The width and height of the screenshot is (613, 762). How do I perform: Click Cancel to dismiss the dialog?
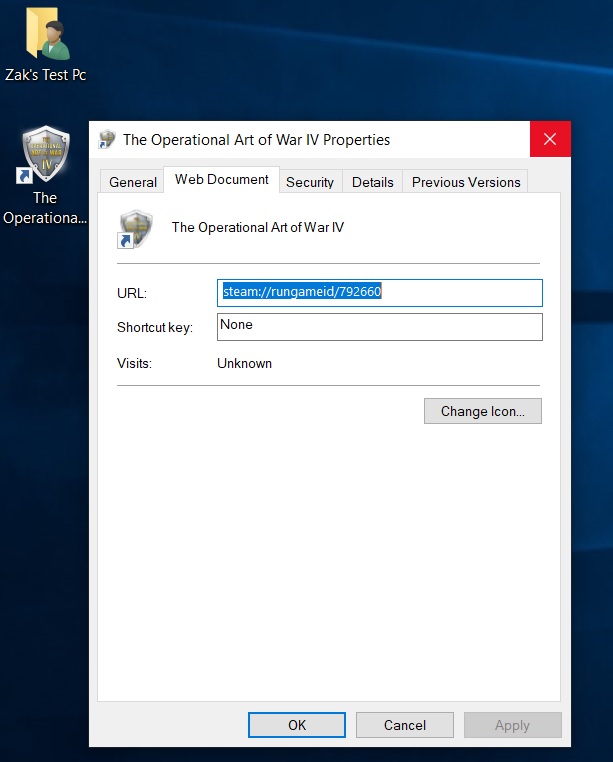(x=405, y=725)
